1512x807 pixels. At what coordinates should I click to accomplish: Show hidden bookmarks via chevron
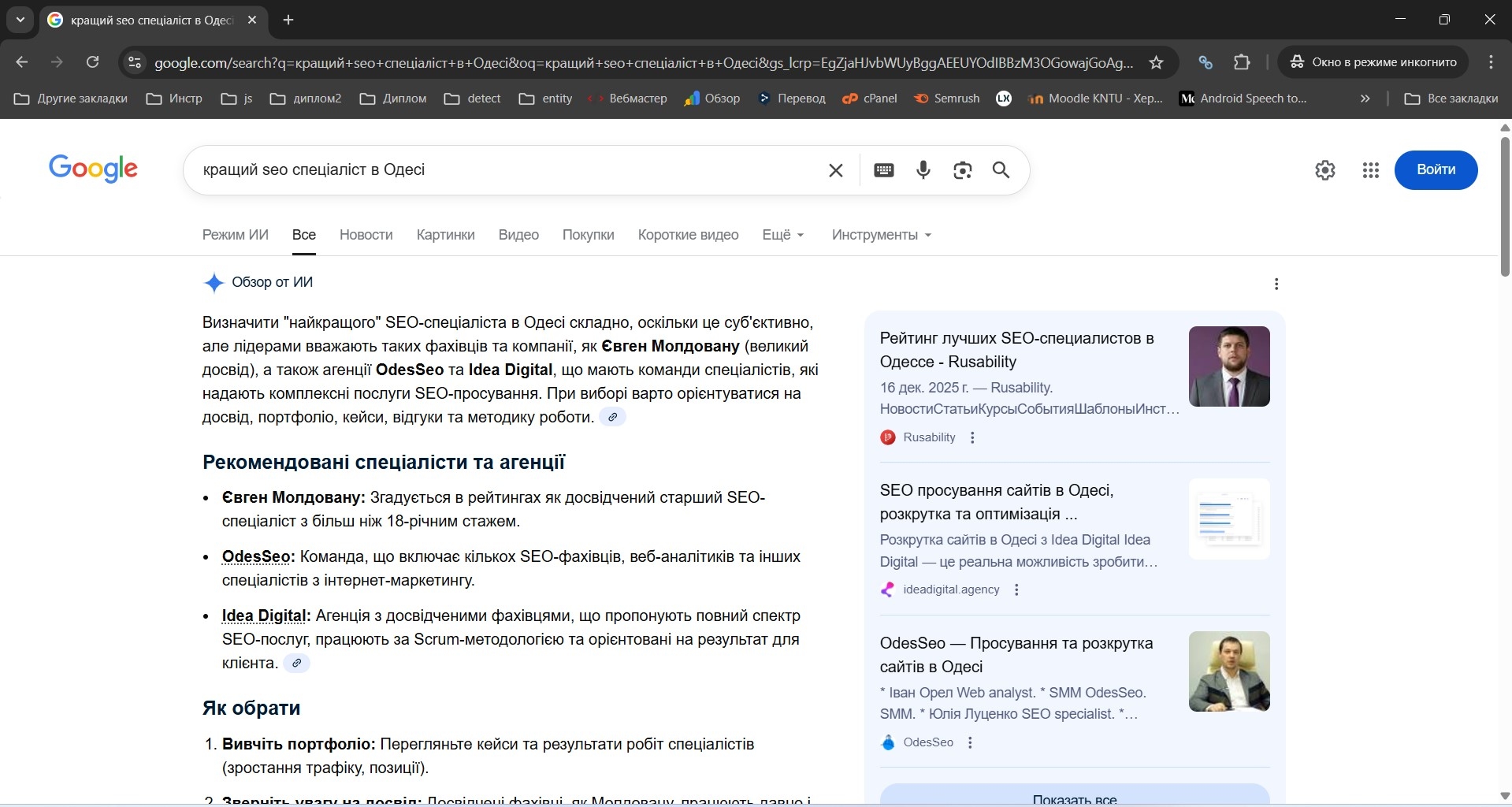click(1365, 99)
